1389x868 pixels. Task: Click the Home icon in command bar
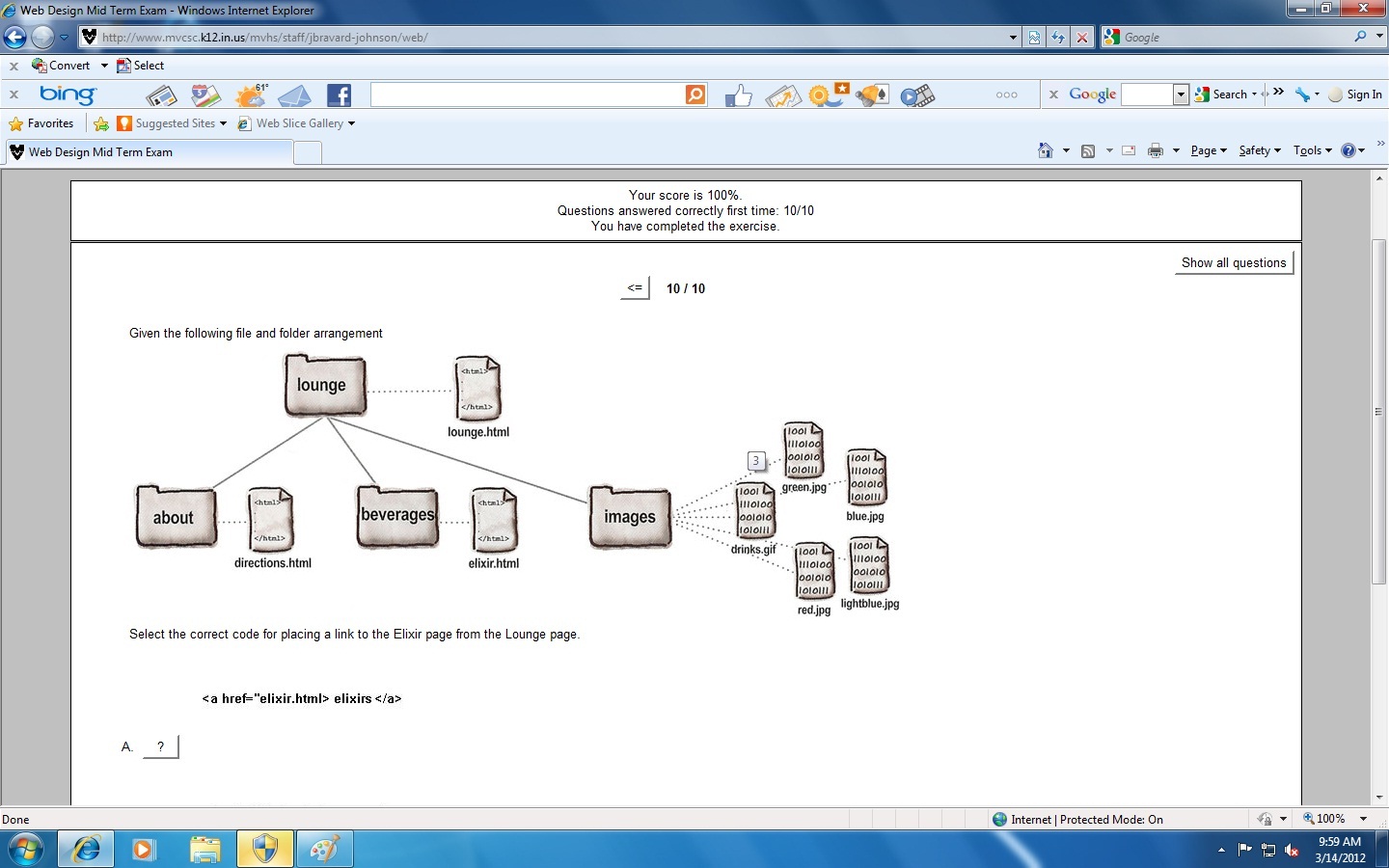pos(1045,150)
